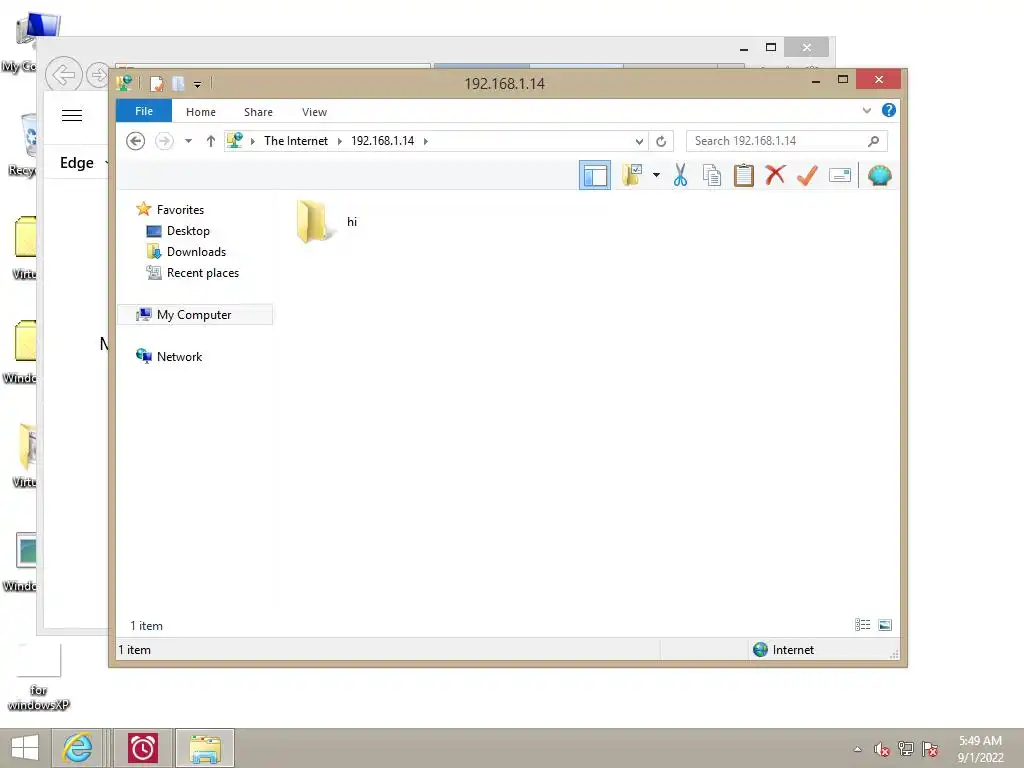Open the File ribbon tab
Screen dimensions: 1024x768
144,111
